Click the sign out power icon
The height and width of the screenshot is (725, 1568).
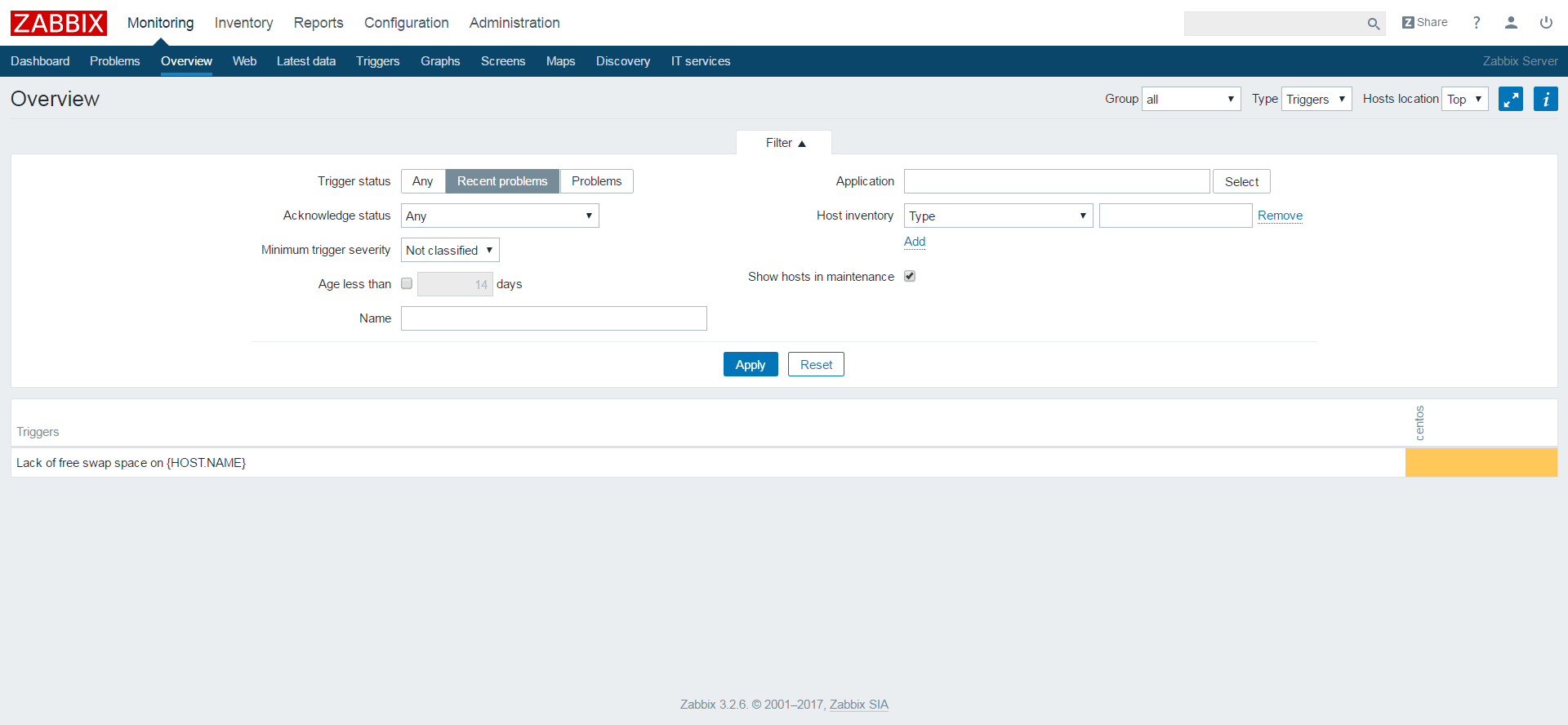point(1546,23)
